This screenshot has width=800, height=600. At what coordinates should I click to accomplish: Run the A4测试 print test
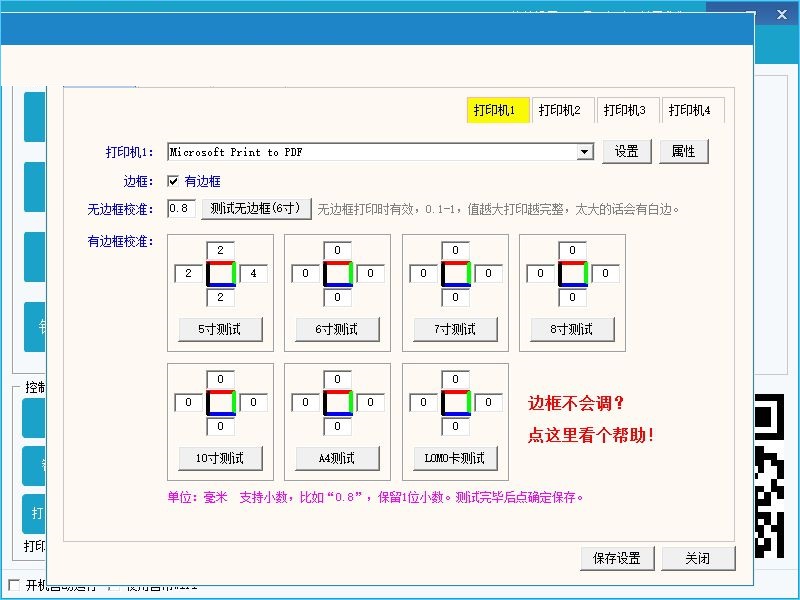click(x=337, y=459)
